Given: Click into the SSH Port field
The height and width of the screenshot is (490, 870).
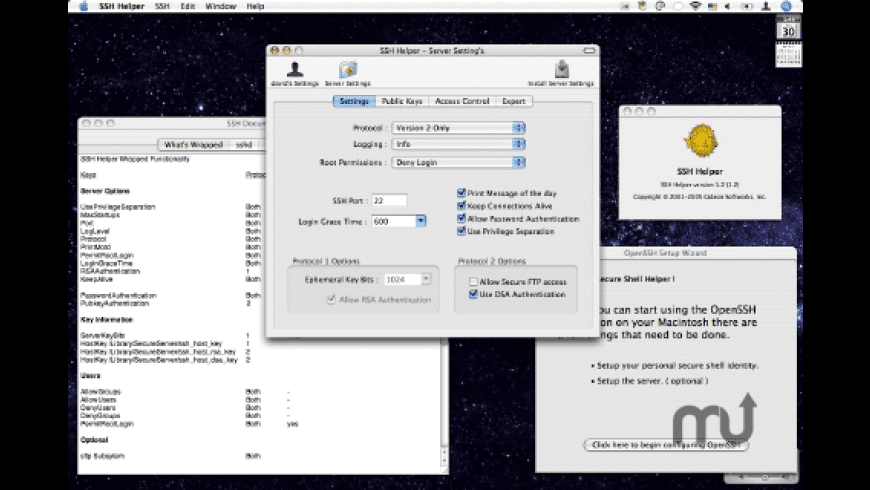Looking at the screenshot, I should point(390,200).
